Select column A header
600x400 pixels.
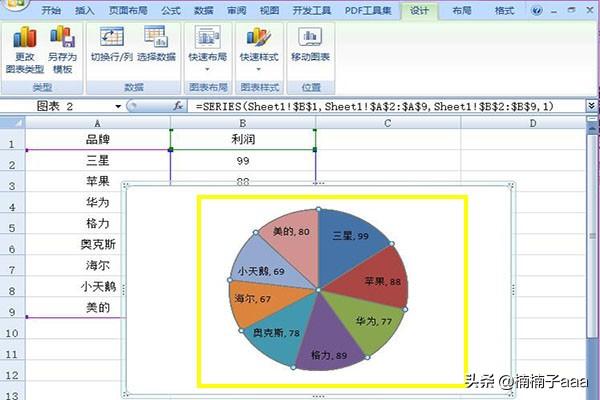pos(98,123)
